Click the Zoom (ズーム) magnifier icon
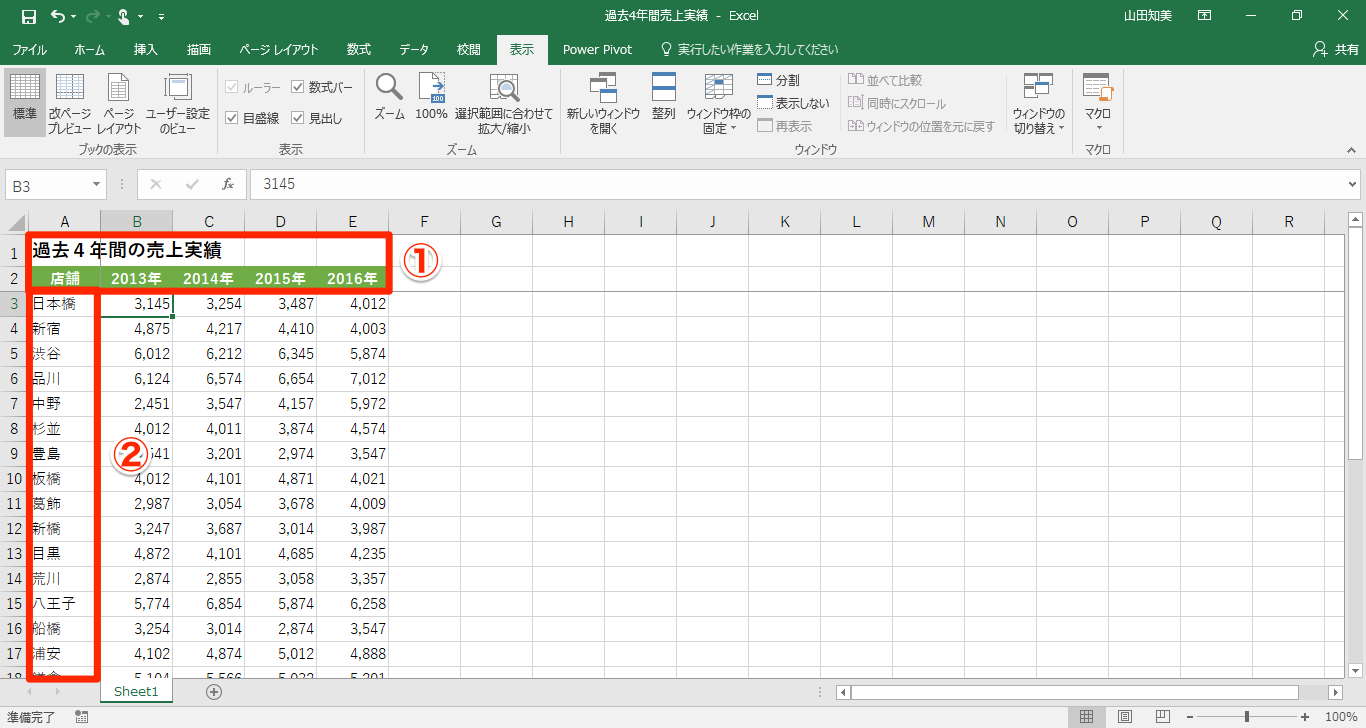The width and height of the screenshot is (1366, 728). (x=389, y=97)
